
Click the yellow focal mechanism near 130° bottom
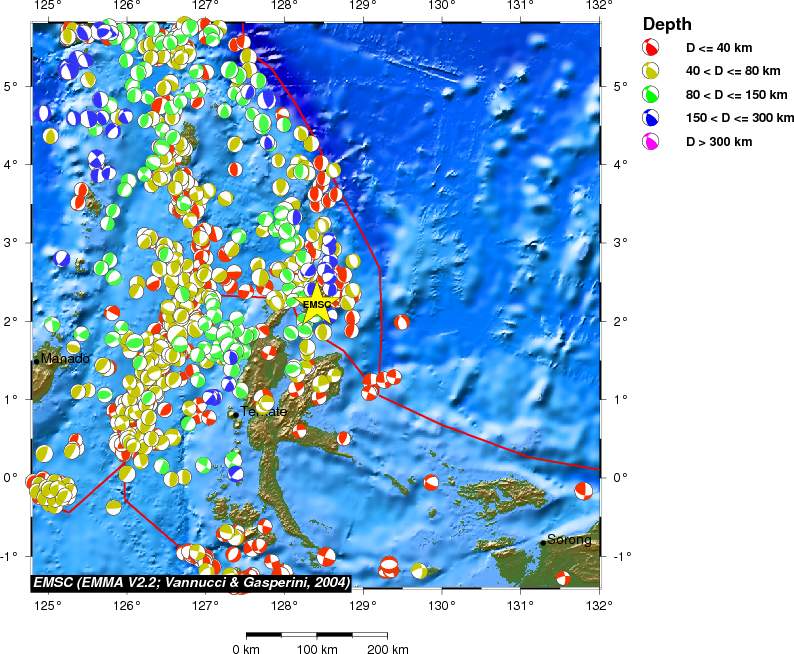(418, 571)
